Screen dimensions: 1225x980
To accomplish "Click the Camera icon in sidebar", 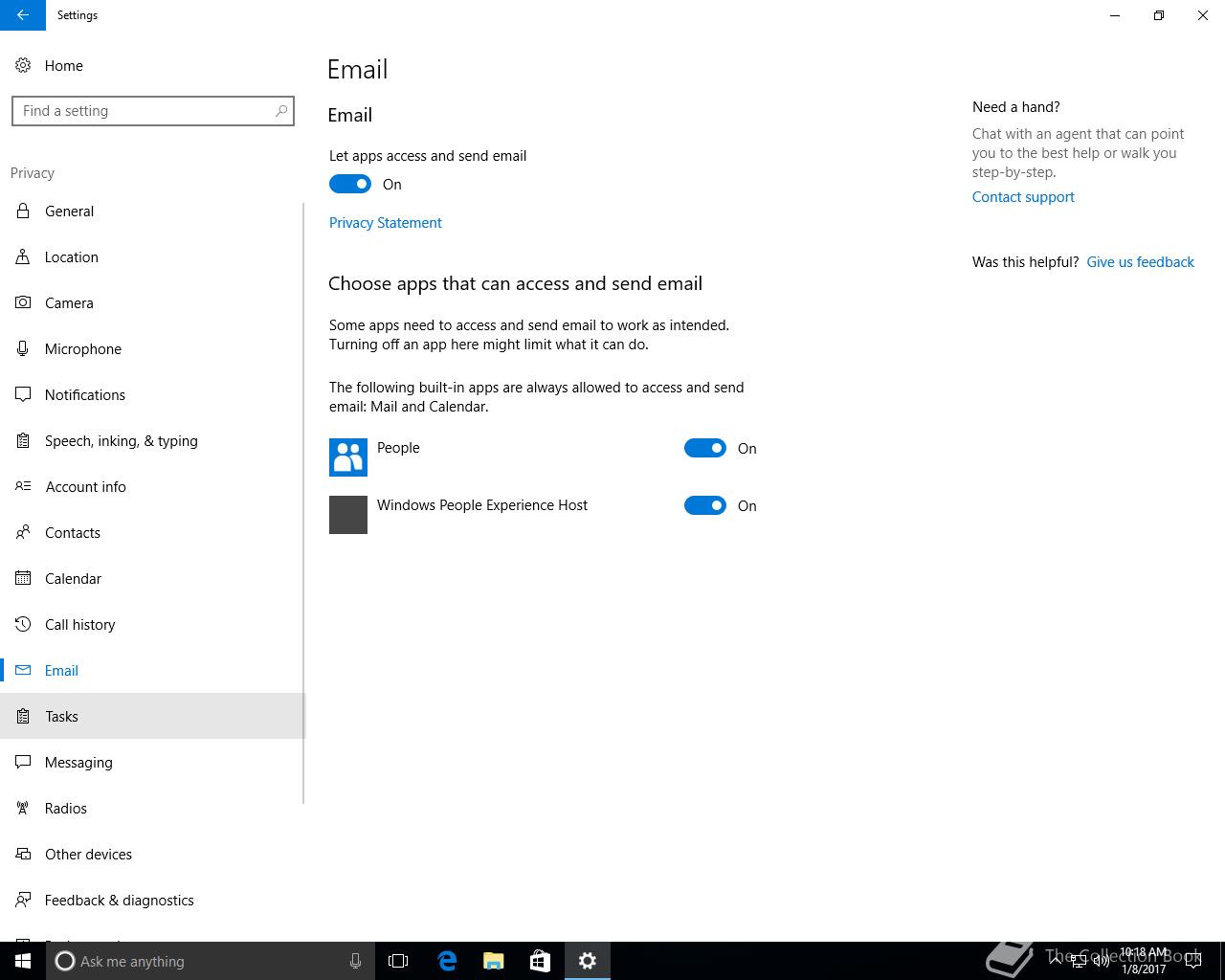I will 23,303.
